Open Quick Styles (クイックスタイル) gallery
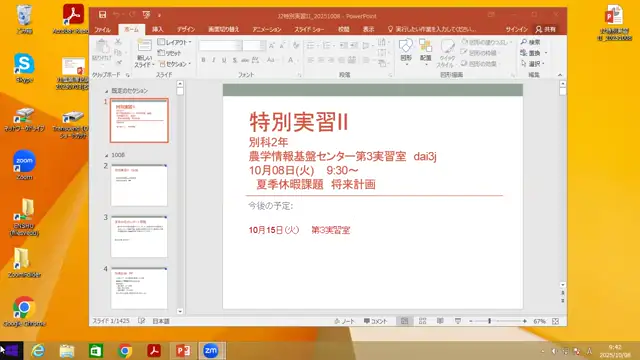The width and height of the screenshot is (640, 360). click(x=446, y=53)
